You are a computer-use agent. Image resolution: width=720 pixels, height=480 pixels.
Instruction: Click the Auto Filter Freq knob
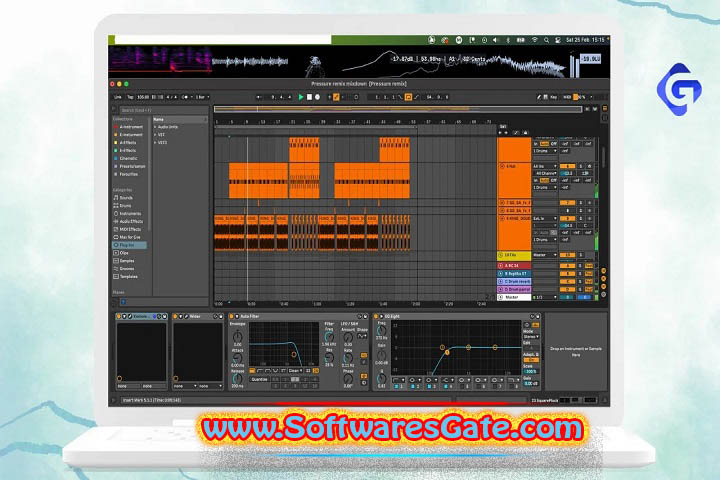[x=329, y=338]
